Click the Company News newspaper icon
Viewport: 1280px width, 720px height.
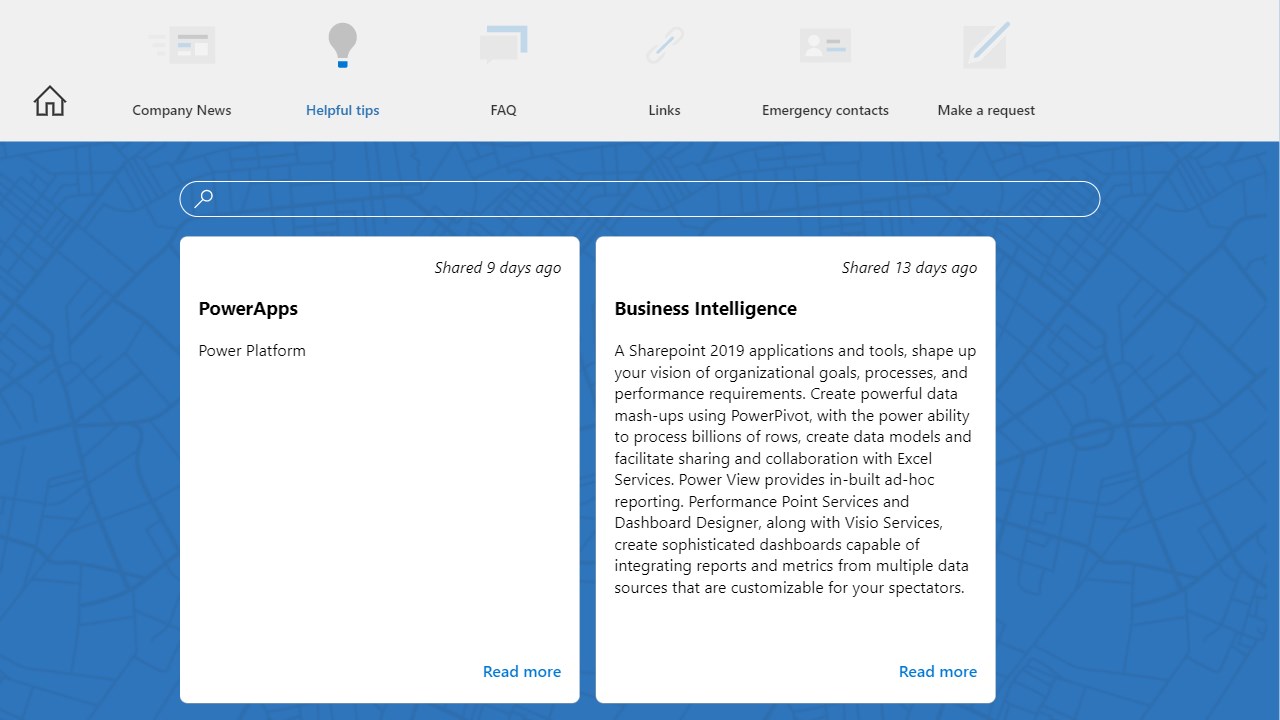point(182,45)
